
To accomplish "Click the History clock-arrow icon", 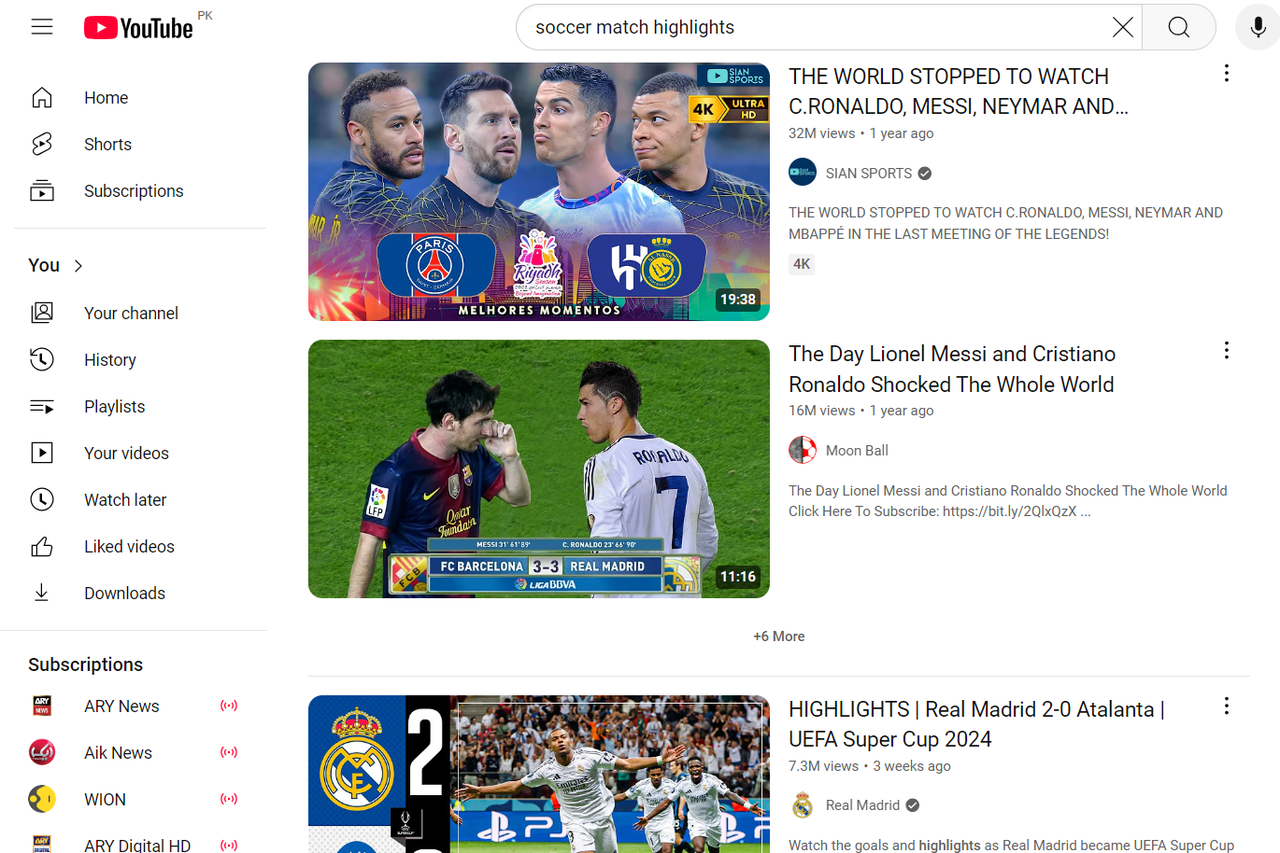I will tap(41, 359).
